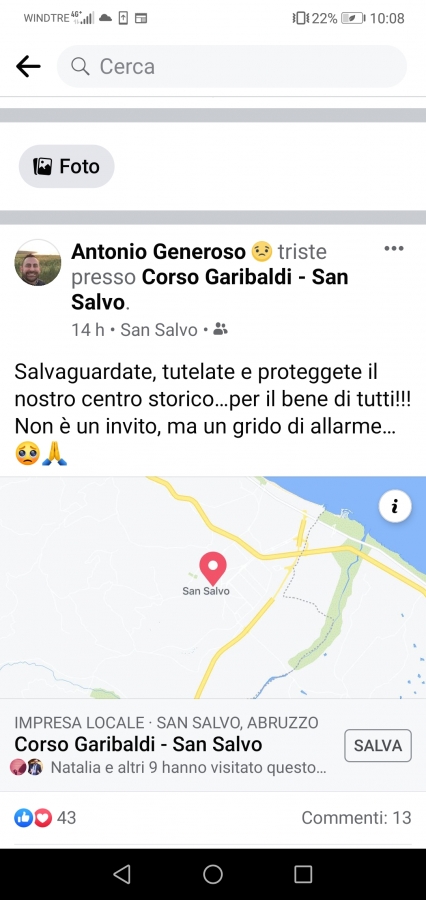Tap the red San Salvo map pin
The height and width of the screenshot is (900, 426).
(212, 568)
